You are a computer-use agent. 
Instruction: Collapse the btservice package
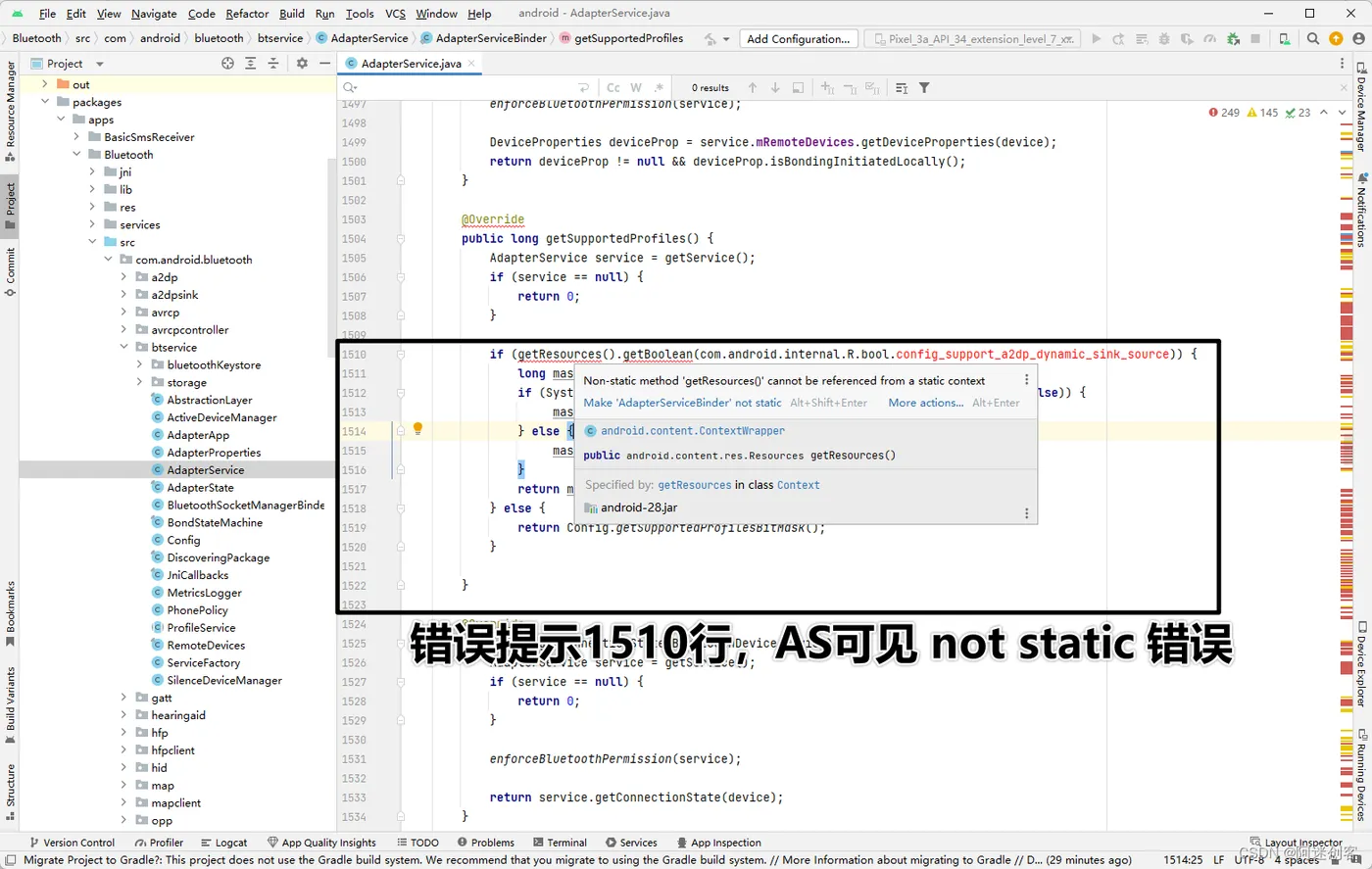pyautogui.click(x=123, y=347)
